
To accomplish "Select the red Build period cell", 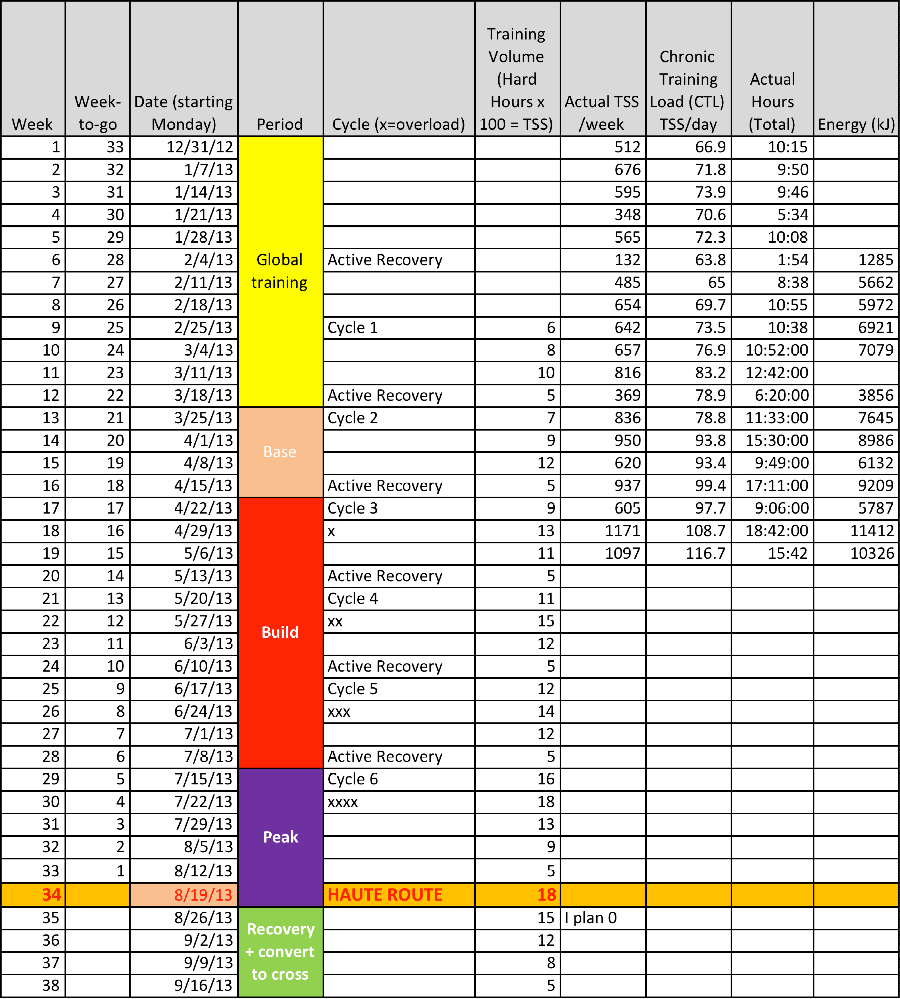I will (x=279, y=632).
